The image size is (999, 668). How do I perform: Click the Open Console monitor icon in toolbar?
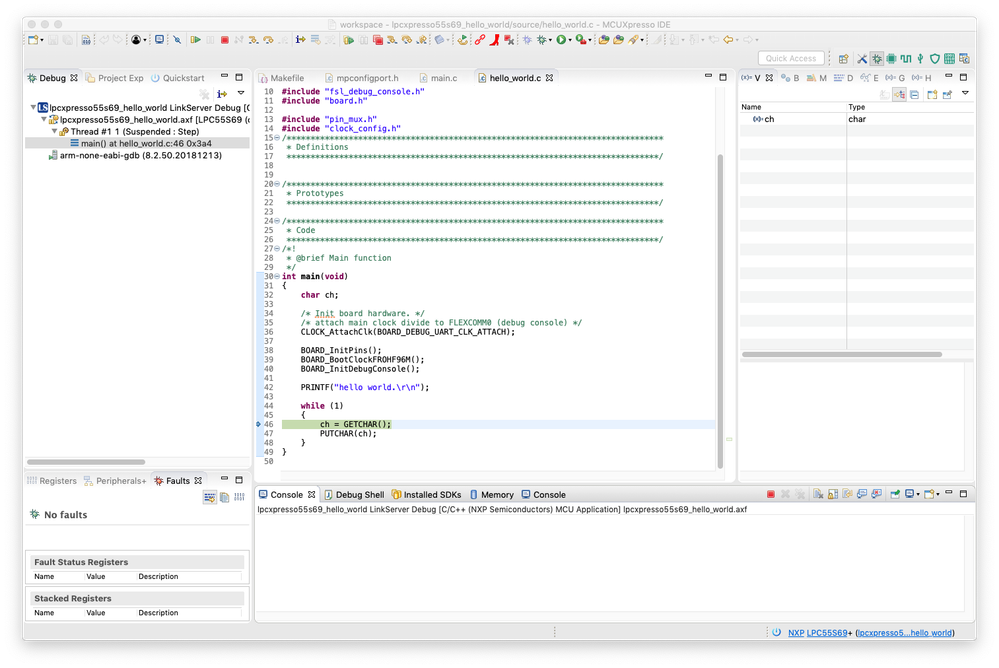pos(159,40)
